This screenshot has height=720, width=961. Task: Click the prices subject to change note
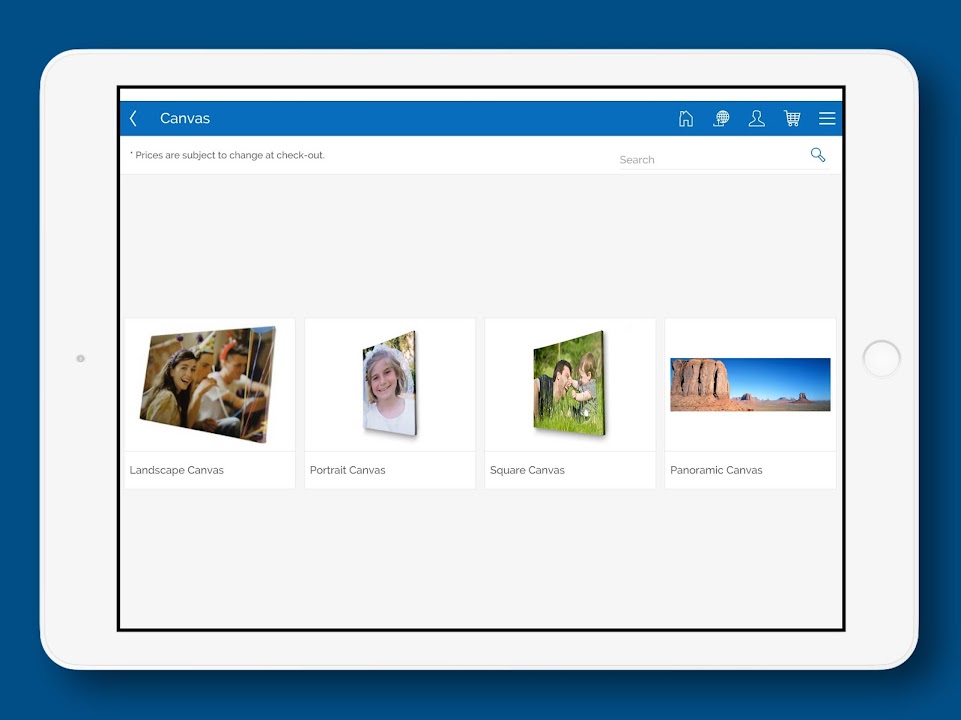pyautogui.click(x=228, y=155)
